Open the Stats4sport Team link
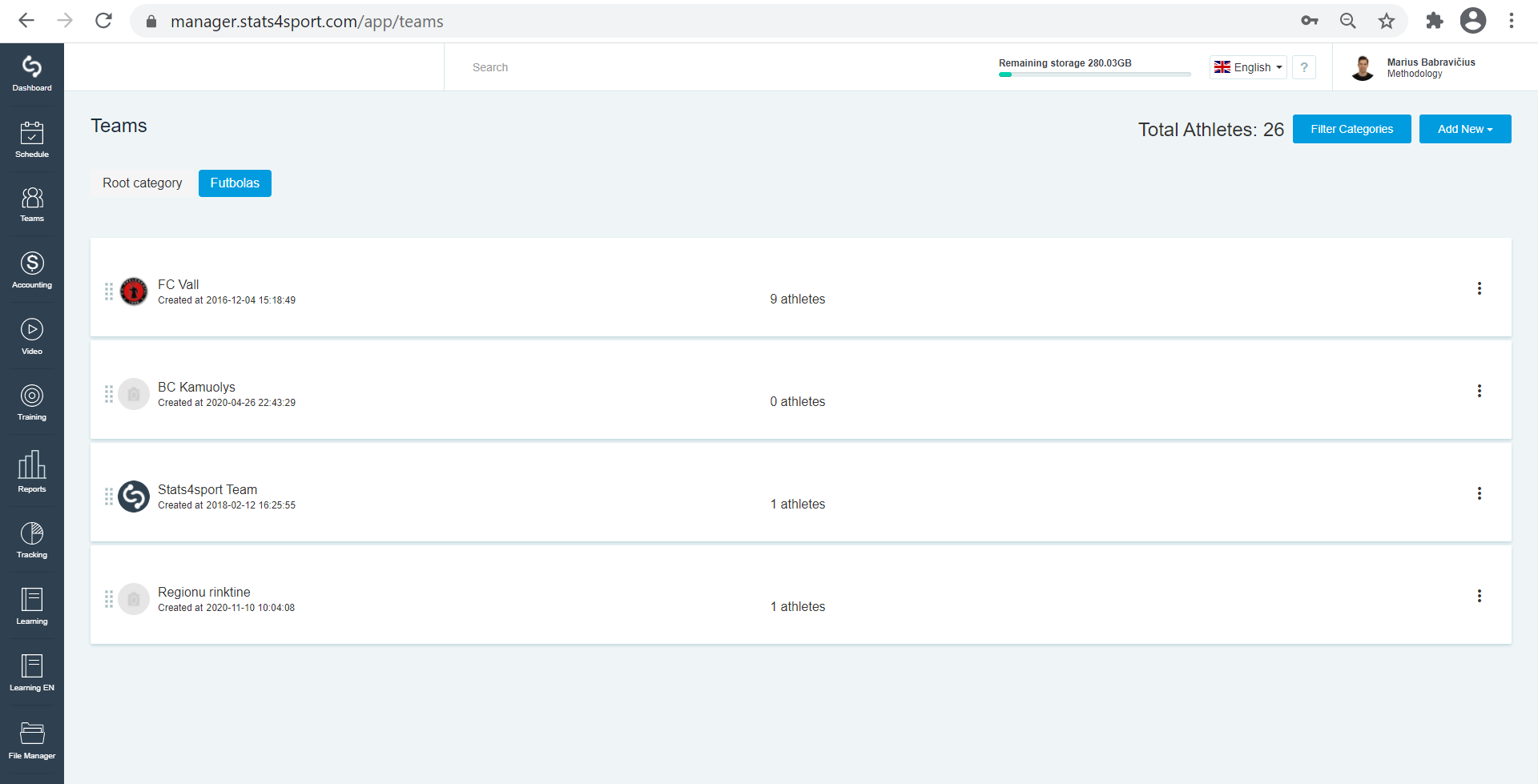 coord(207,489)
